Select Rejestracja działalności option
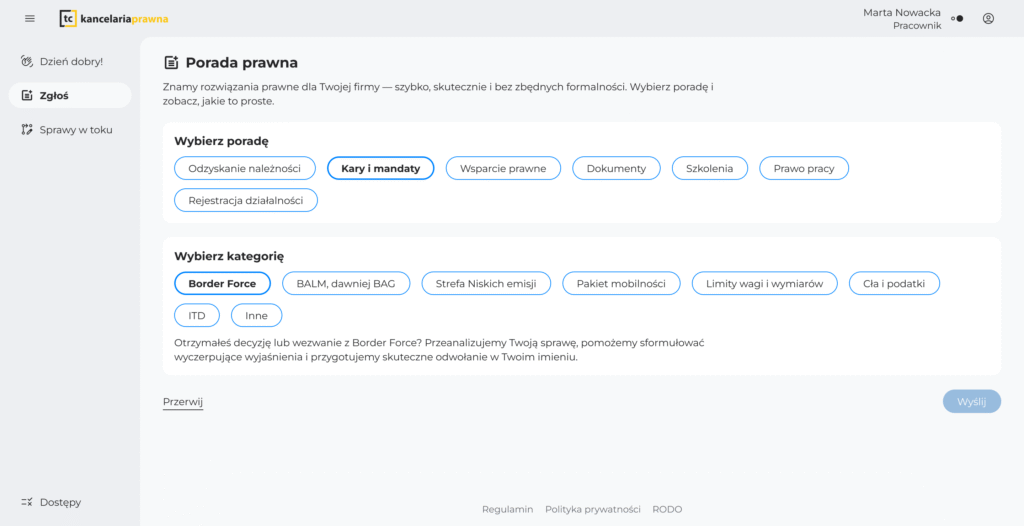This screenshot has width=1024, height=526. point(245,200)
